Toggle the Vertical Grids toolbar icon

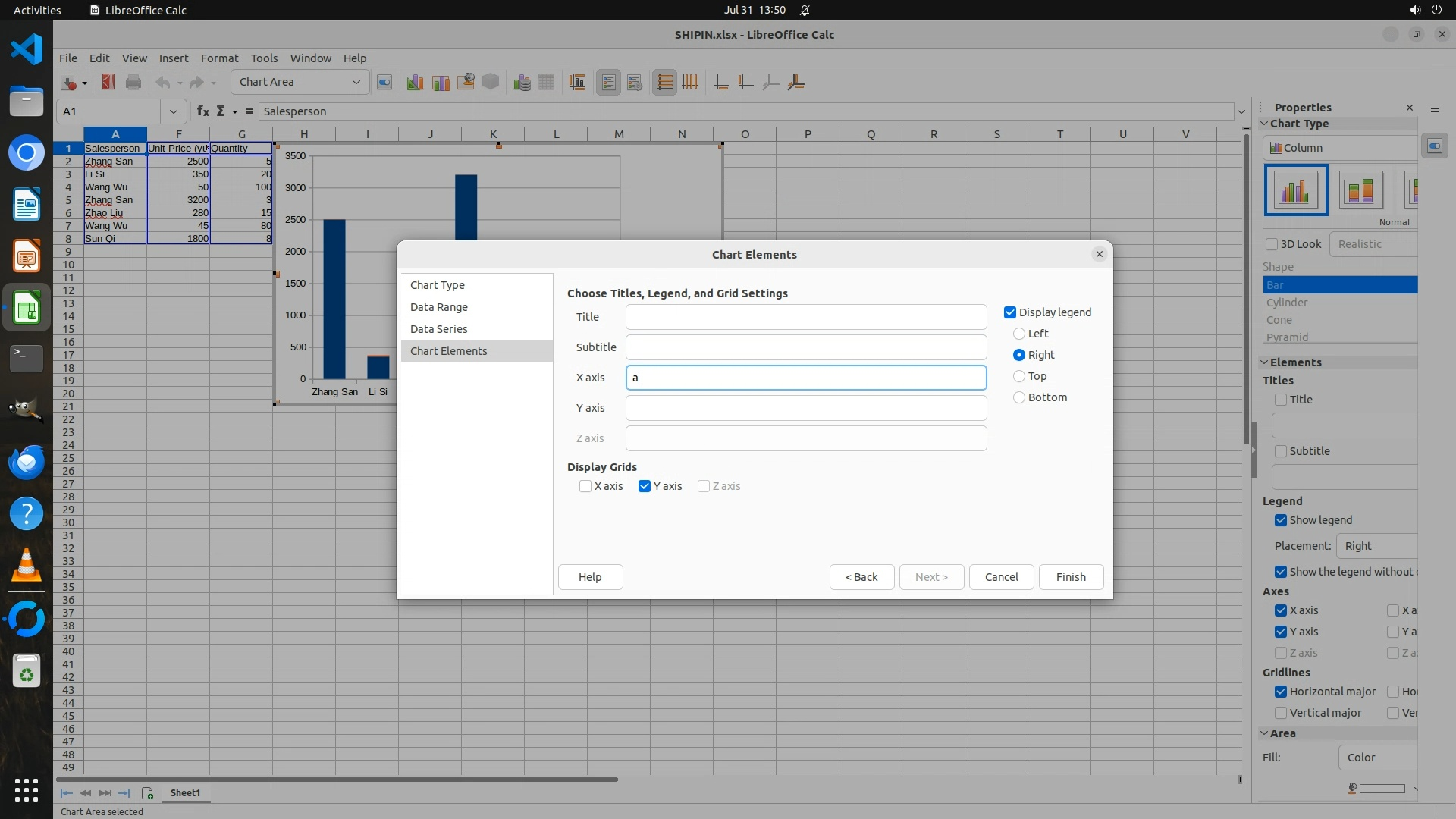[x=690, y=83]
